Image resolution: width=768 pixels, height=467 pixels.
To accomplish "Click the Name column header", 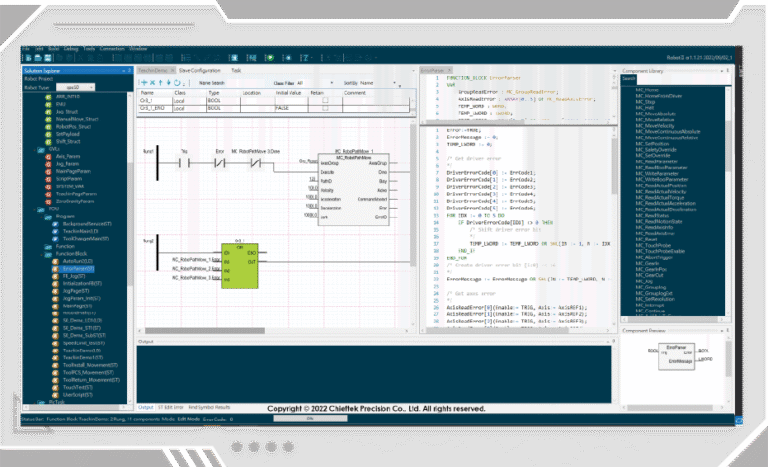I will (147, 93).
